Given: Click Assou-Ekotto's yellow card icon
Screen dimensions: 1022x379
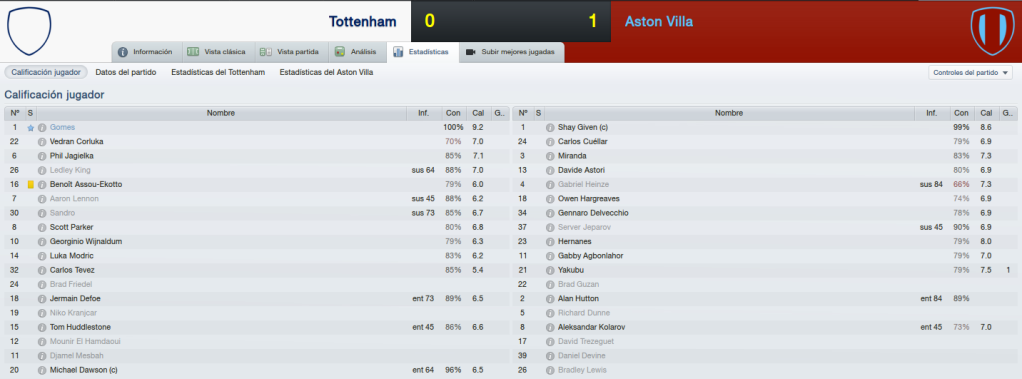Looking at the screenshot, I should [x=30, y=185].
